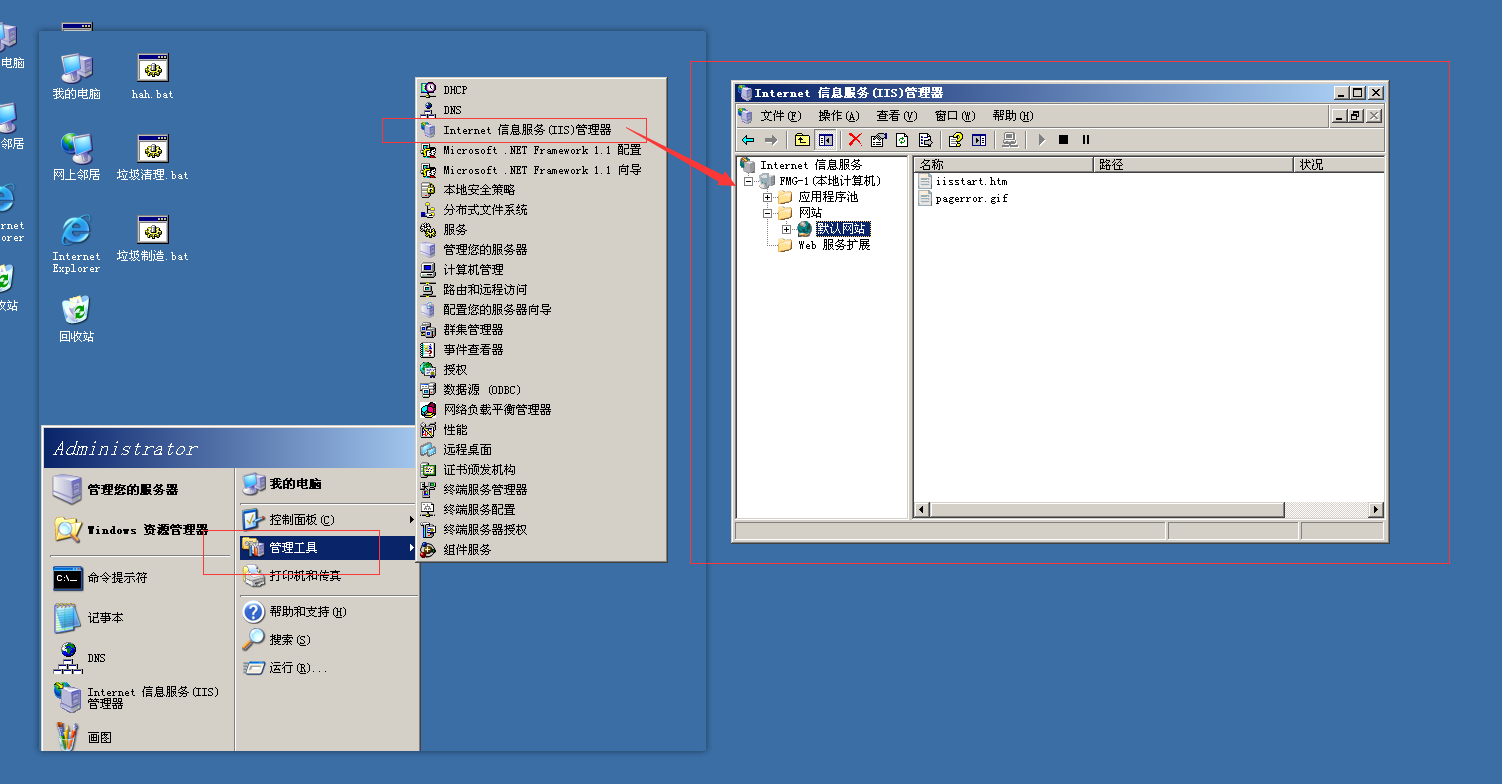Click the right arrow of the horizontal scrollbar
This screenshot has height=784, width=1502.
(1376, 510)
